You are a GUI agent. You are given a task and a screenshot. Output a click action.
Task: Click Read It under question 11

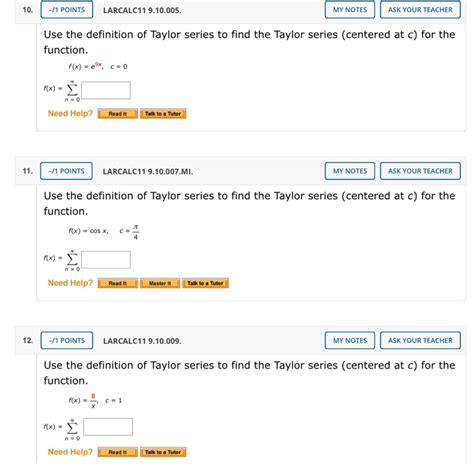[118, 283]
